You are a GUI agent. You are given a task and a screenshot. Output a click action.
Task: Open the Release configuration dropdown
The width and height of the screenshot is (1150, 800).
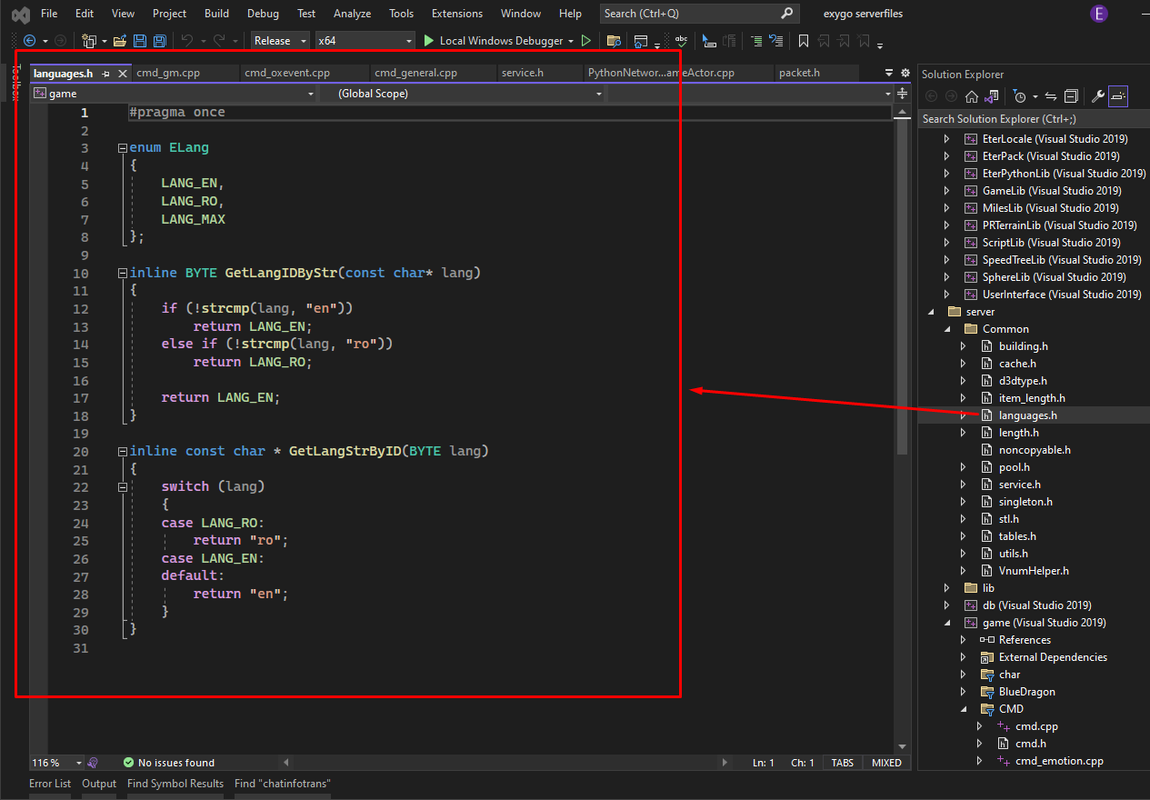pyautogui.click(x=280, y=41)
